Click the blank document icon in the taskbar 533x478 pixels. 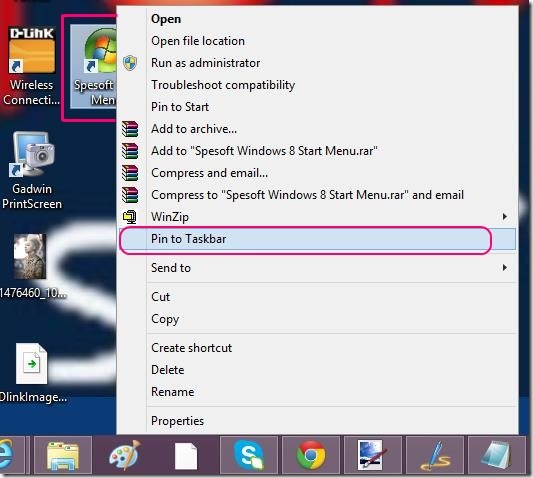[x=186, y=456]
